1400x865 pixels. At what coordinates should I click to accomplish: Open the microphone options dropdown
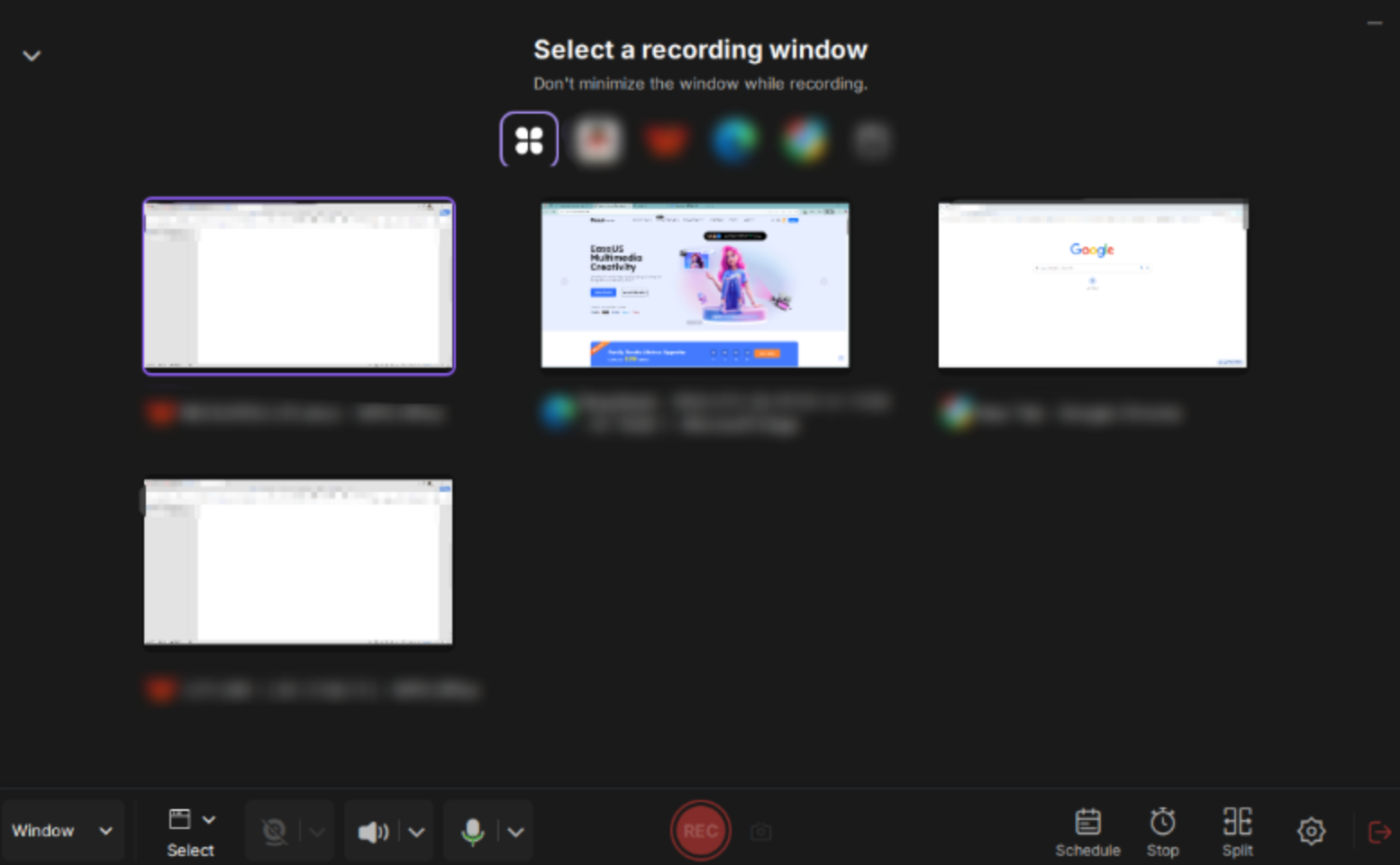pyautogui.click(x=514, y=830)
